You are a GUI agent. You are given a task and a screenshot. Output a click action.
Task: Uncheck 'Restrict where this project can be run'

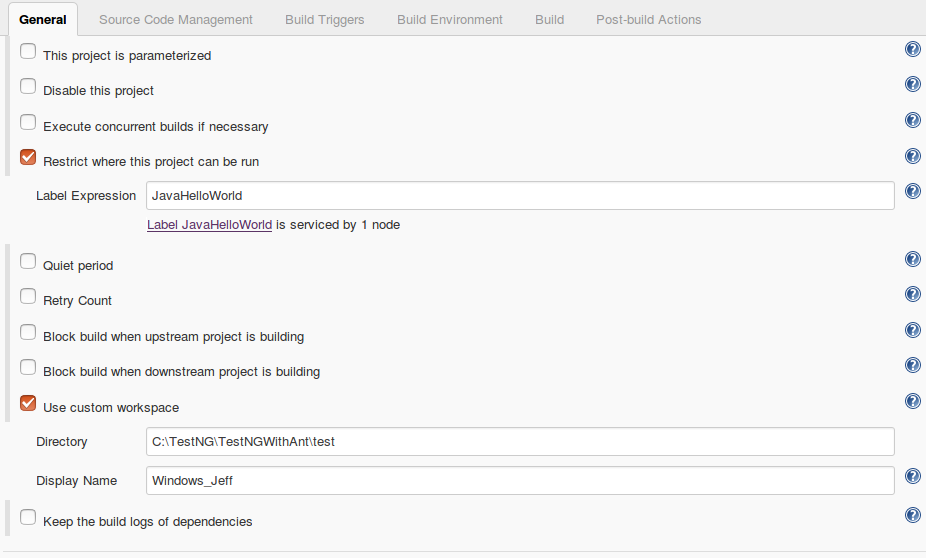coord(28,158)
